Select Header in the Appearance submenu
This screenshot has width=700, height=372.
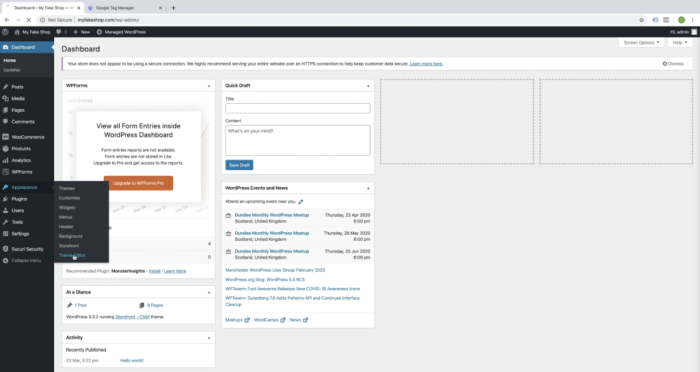(x=66, y=226)
